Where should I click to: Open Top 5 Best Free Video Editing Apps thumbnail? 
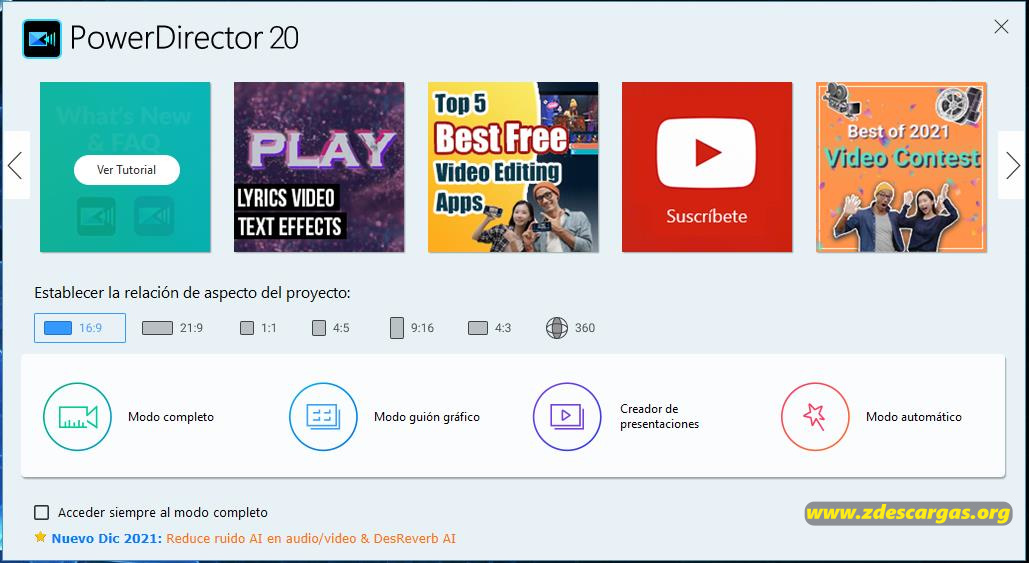(513, 167)
